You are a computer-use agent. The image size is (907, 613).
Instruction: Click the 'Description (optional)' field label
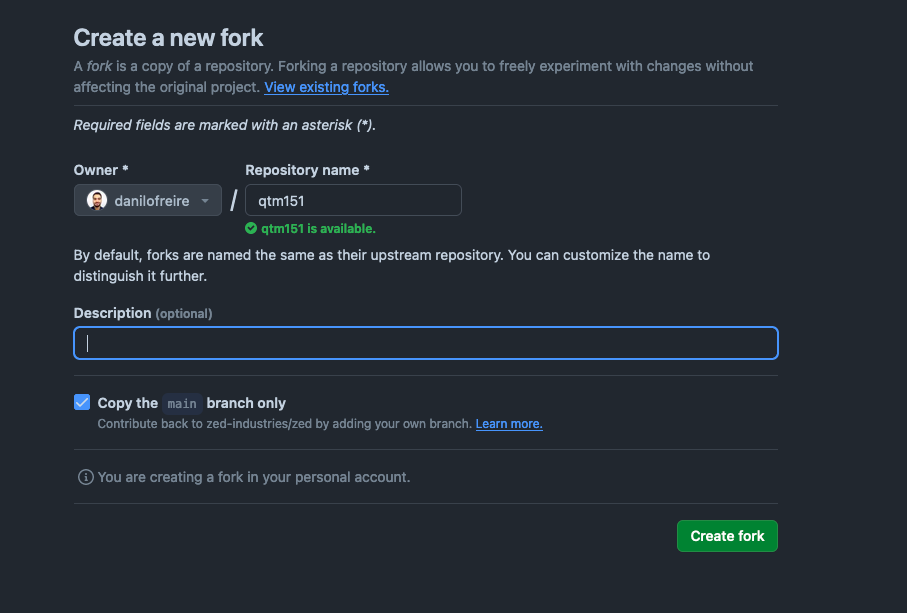click(143, 313)
